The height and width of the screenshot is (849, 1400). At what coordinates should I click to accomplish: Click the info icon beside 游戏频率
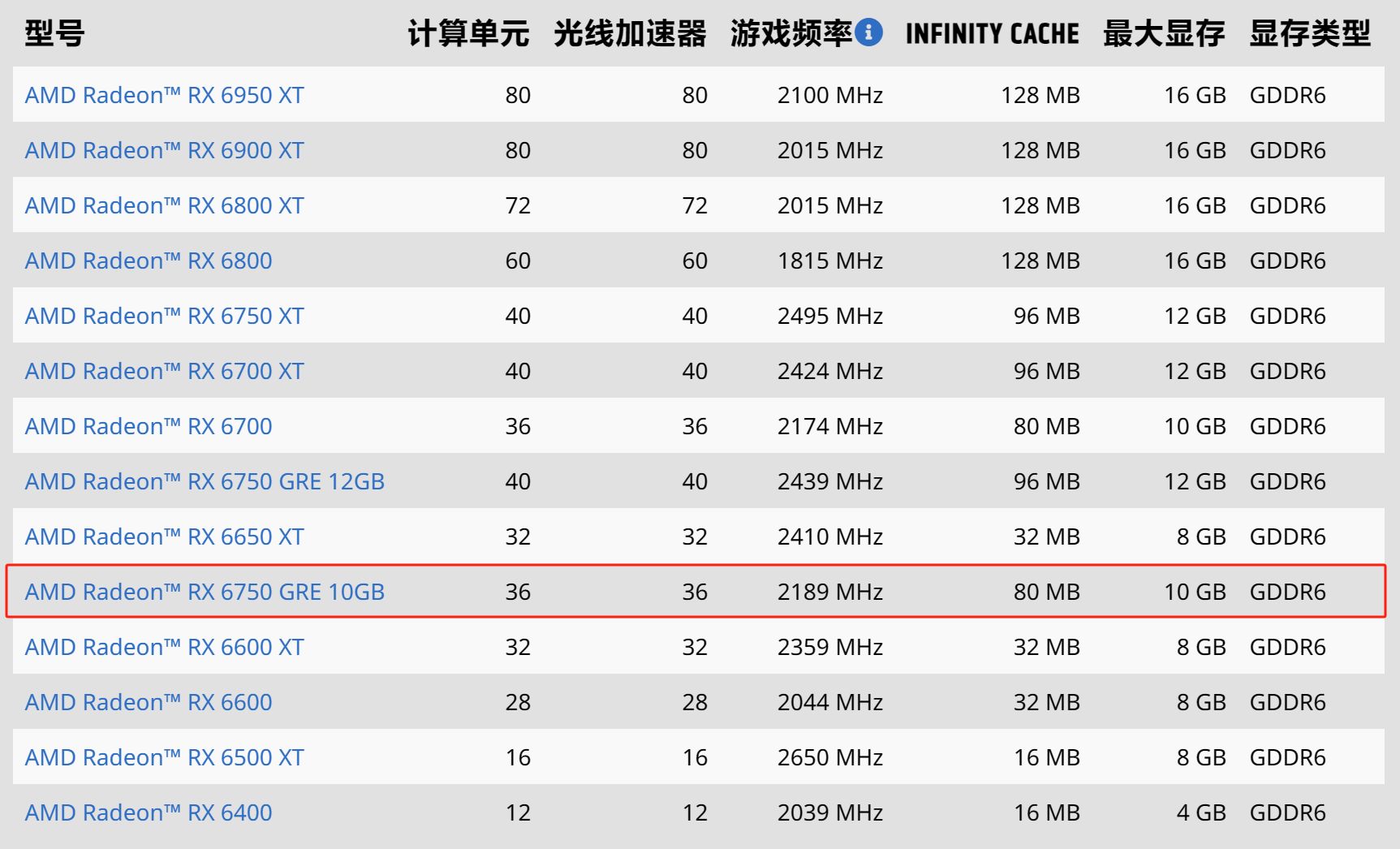pos(868,32)
